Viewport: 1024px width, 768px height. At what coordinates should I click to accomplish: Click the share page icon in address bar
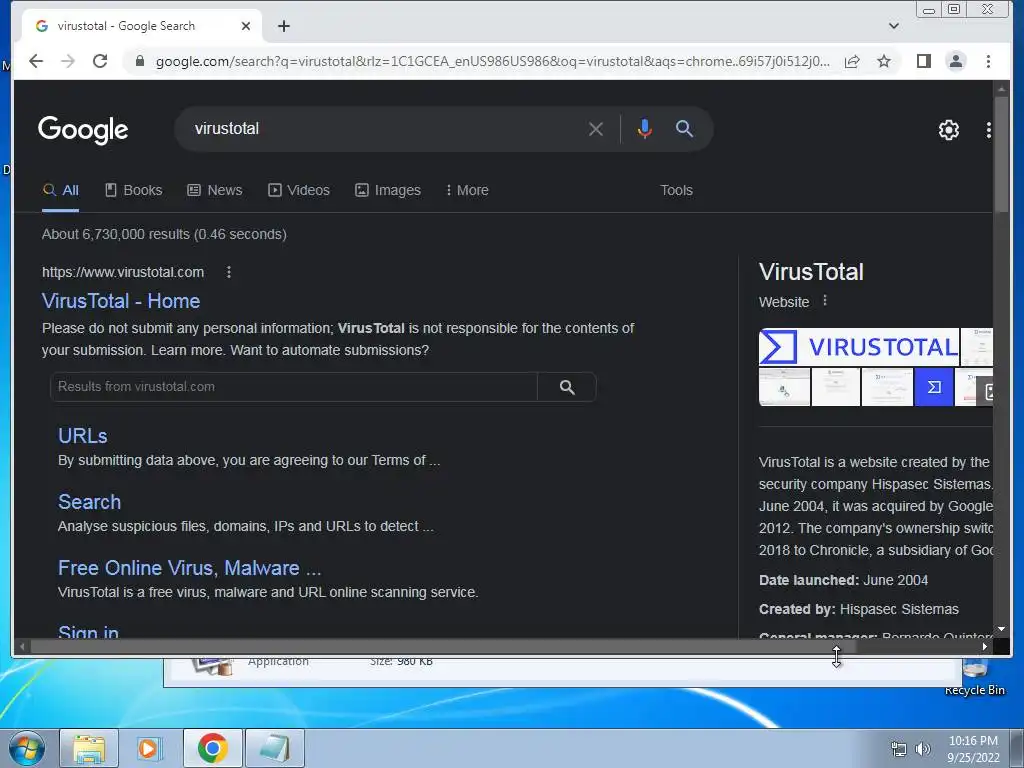[852, 61]
